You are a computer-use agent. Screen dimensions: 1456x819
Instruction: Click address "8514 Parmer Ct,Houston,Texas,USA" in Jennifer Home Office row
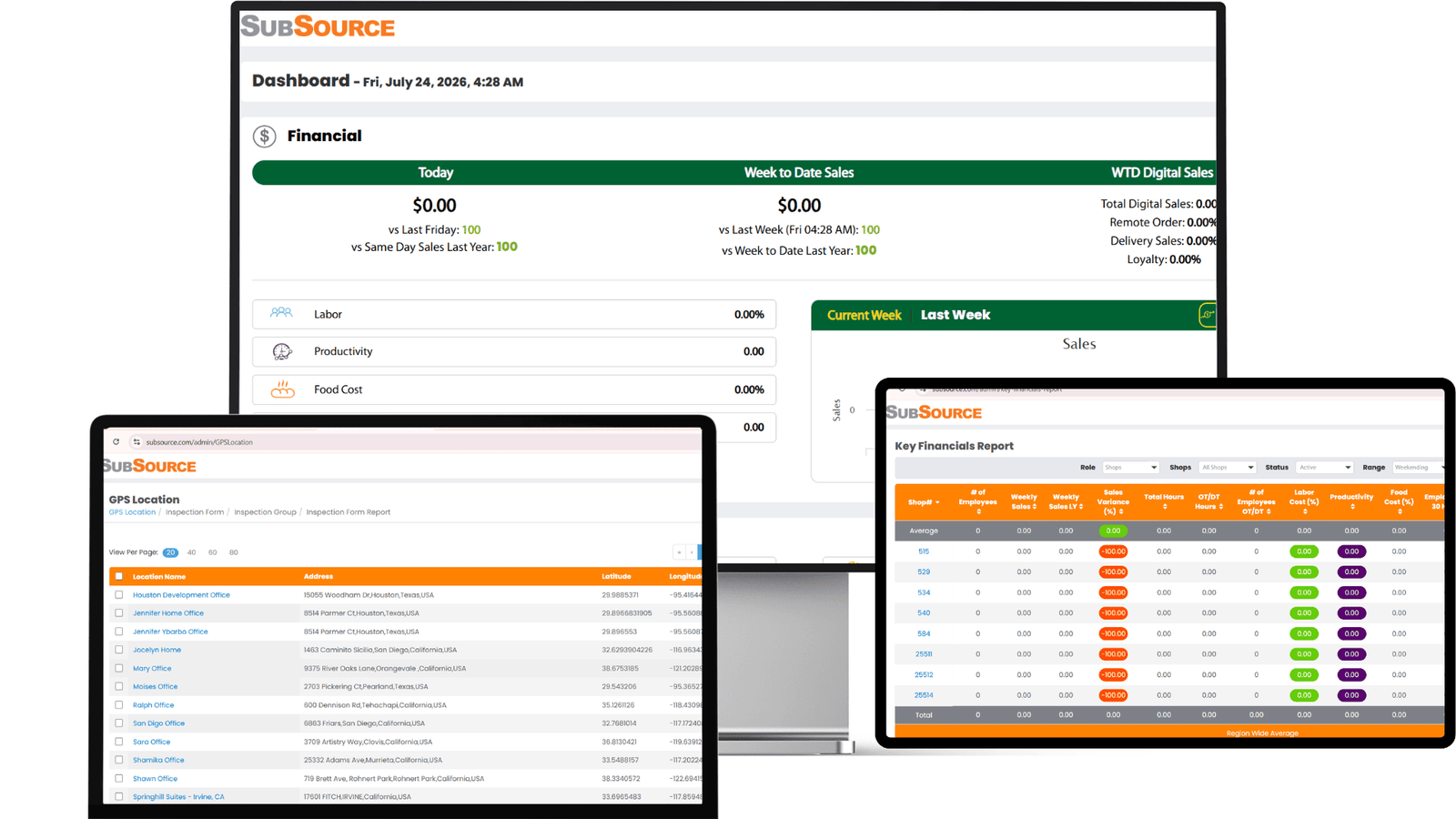click(361, 613)
